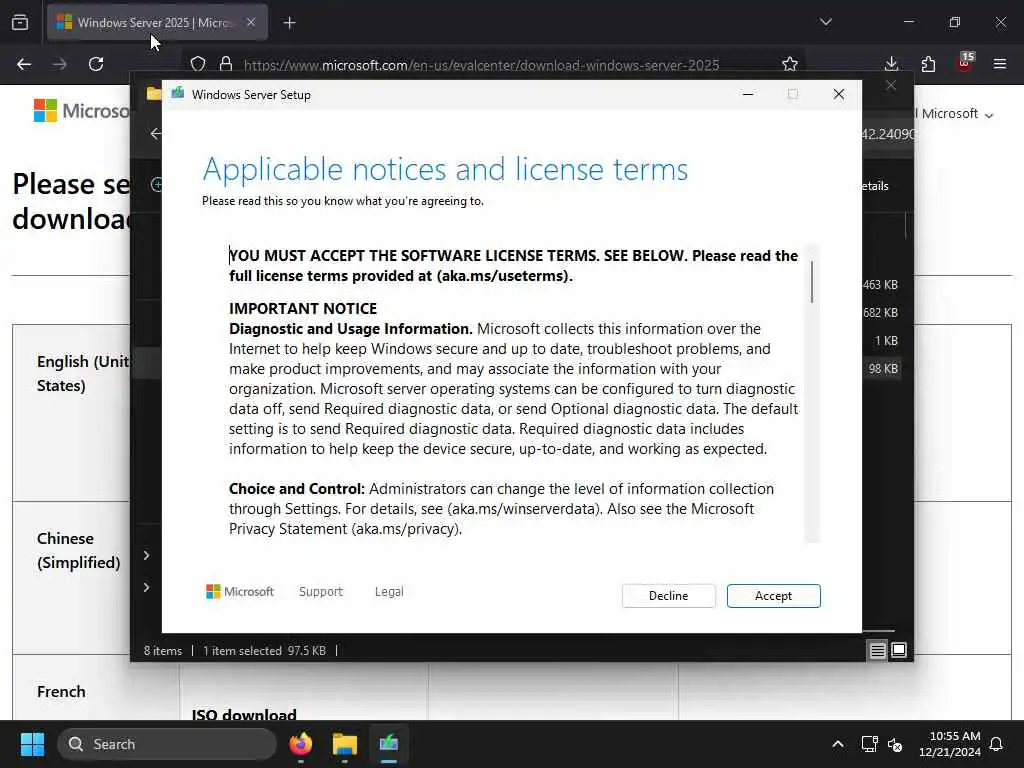This screenshot has height=768, width=1024.
Task: Open the notifications bell
Action: point(996,744)
